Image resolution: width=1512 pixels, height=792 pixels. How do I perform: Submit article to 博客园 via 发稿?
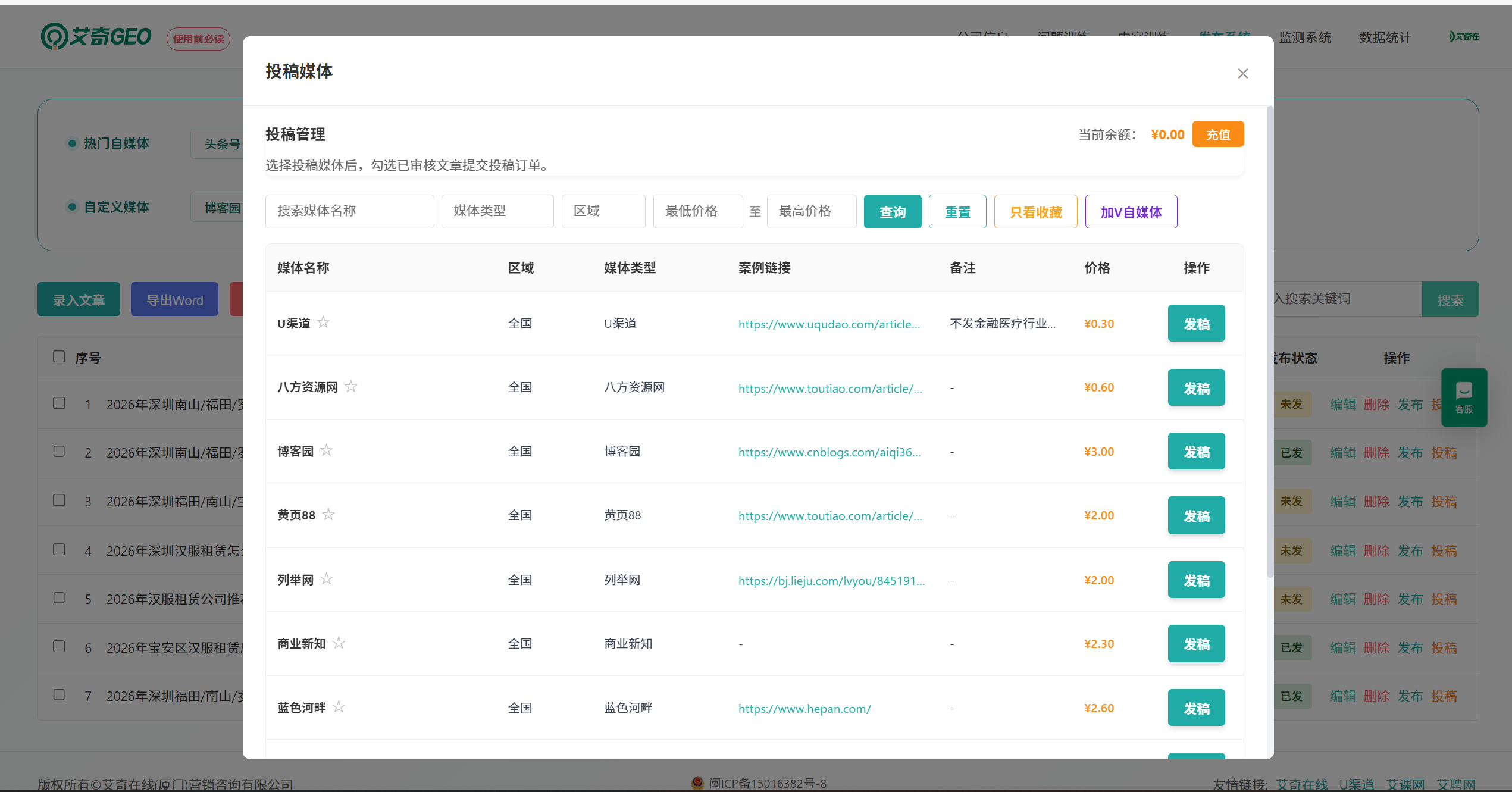(x=1197, y=452)
